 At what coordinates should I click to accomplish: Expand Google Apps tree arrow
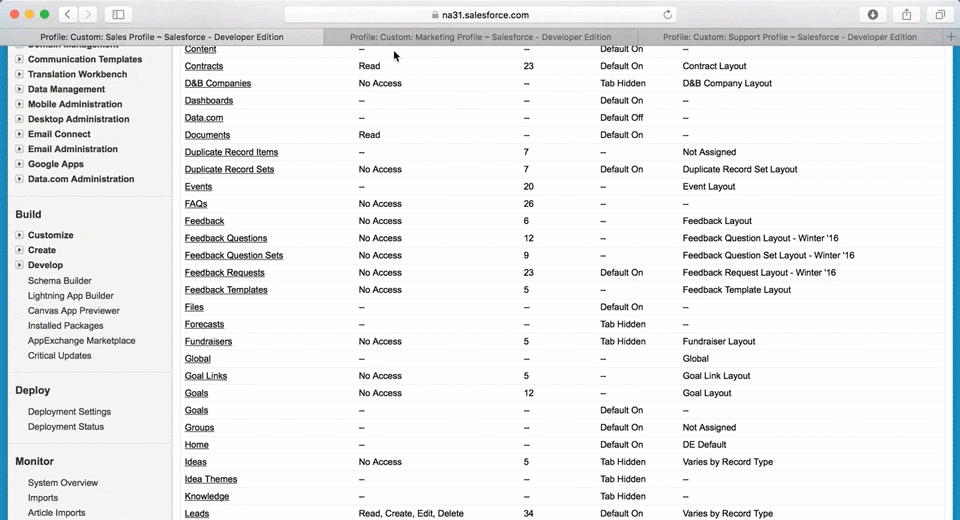point(20,164)
